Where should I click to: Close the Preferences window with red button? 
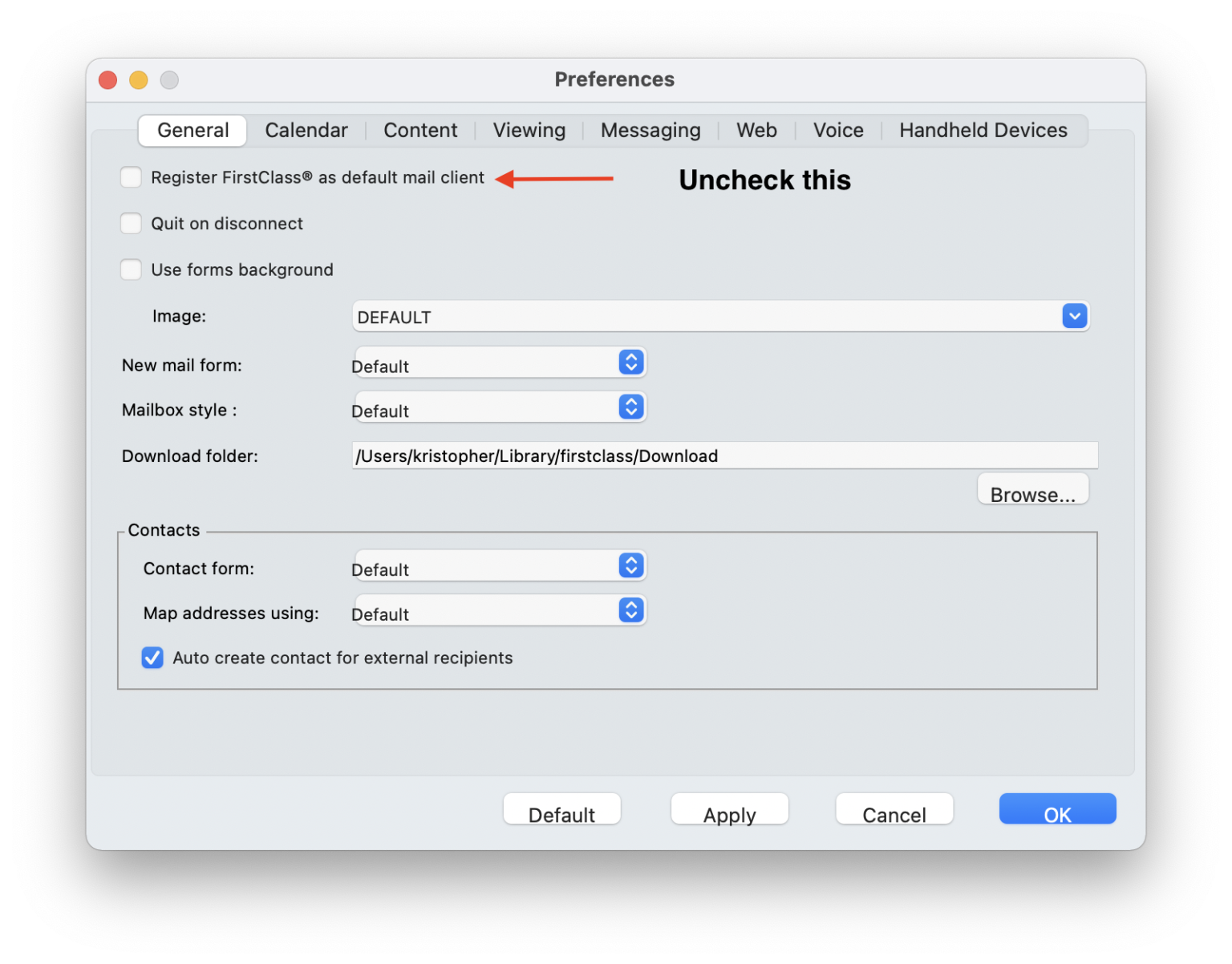click(107, 80)
